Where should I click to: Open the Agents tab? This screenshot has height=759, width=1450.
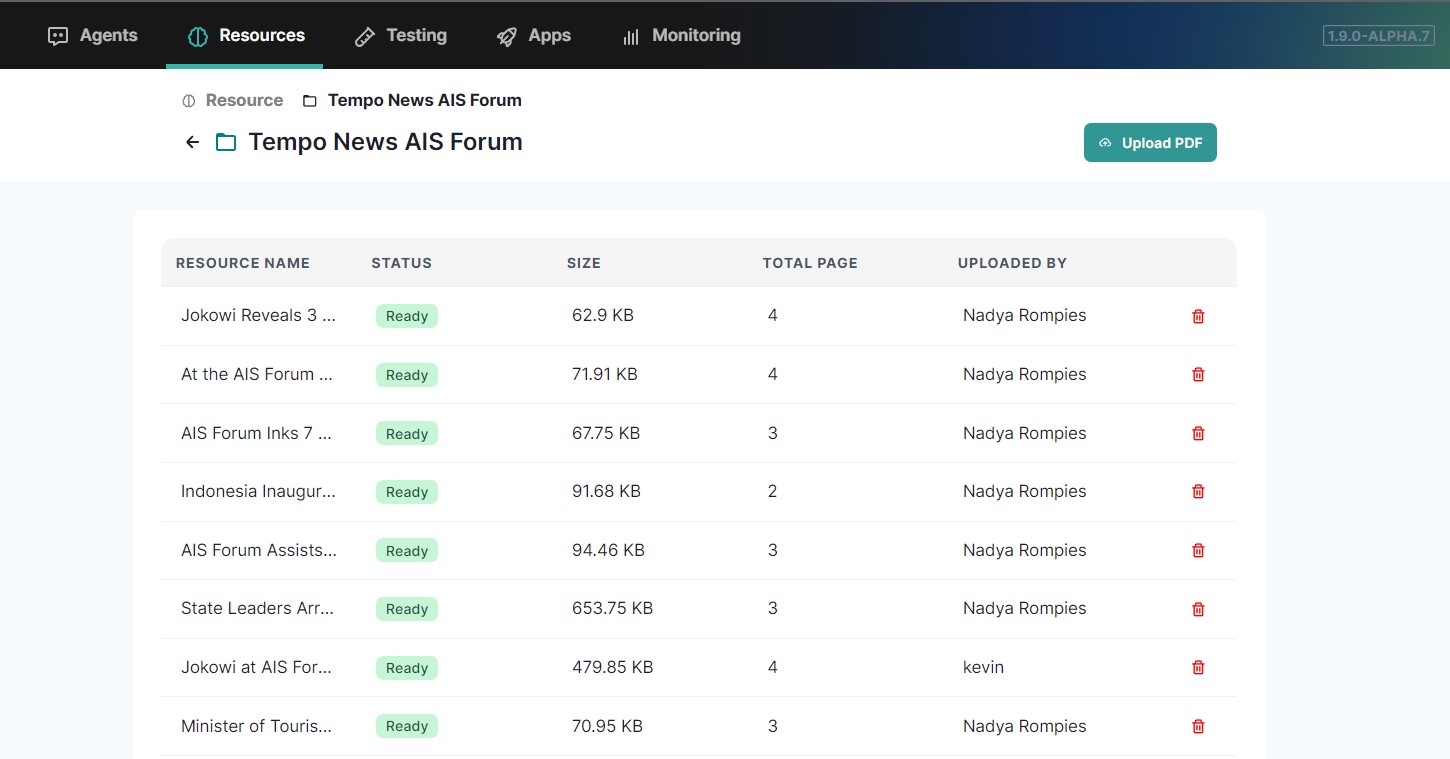tap(93, 36)
